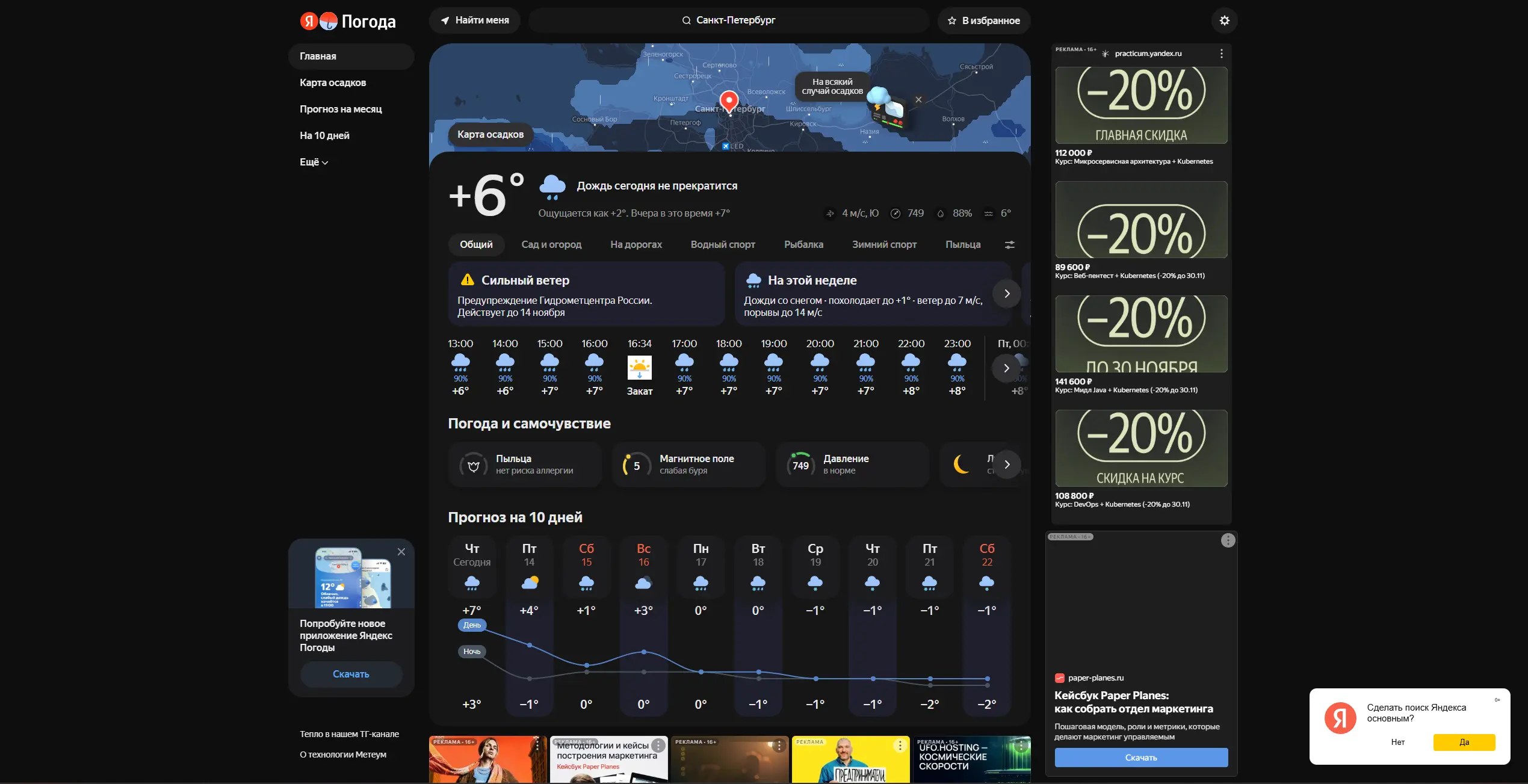Open the Давление 749 pressure card
Screen dimensions: 1528x784
852,465
